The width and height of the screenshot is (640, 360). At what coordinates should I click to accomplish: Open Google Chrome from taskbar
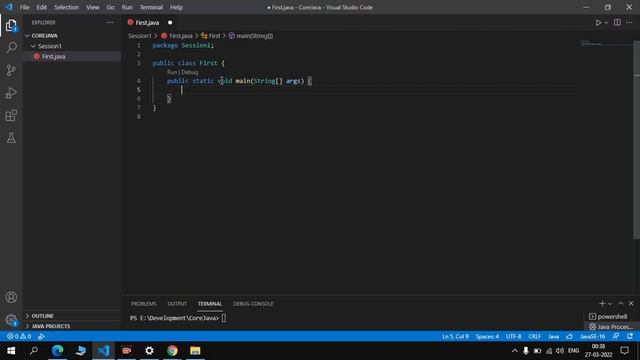pos(172,351)
